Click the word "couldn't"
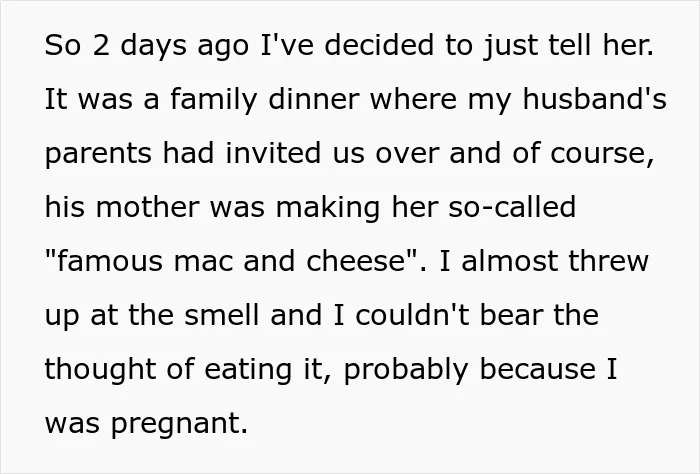 coord(412,315)
